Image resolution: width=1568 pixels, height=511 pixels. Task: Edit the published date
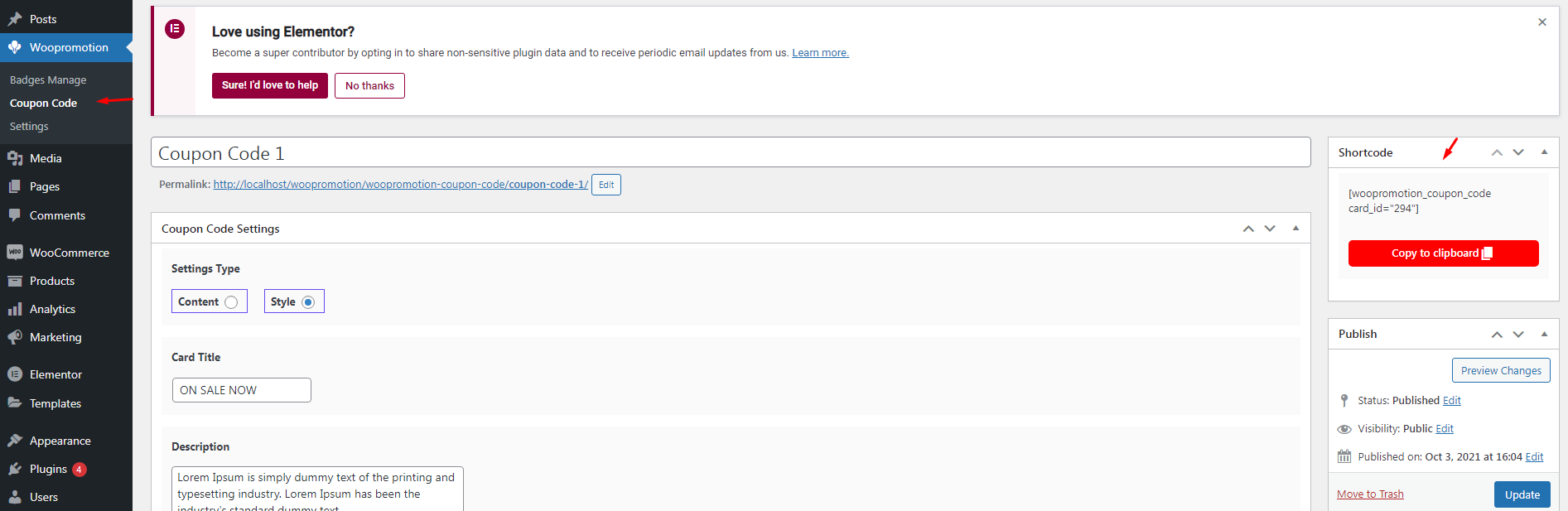coord(1535,457)
